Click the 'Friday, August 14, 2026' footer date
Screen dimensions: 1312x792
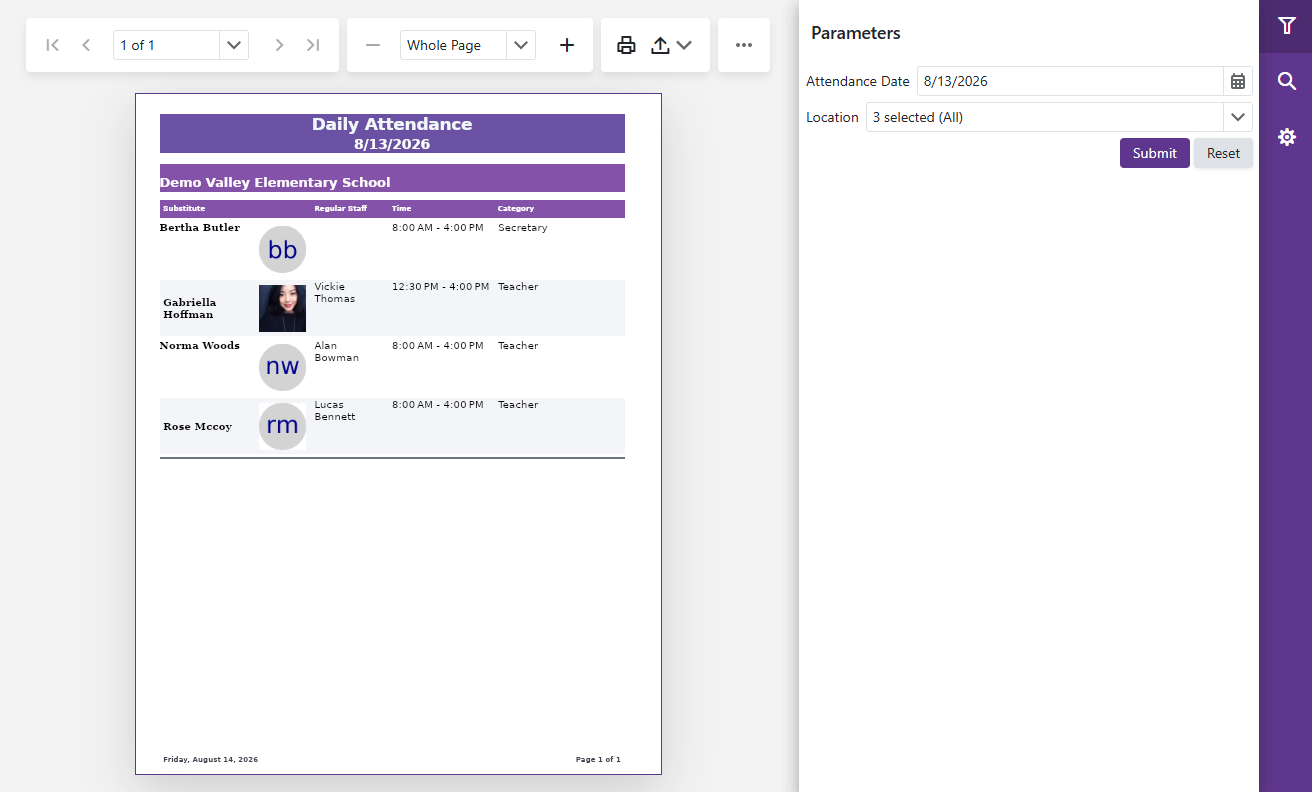pos(211,759)
